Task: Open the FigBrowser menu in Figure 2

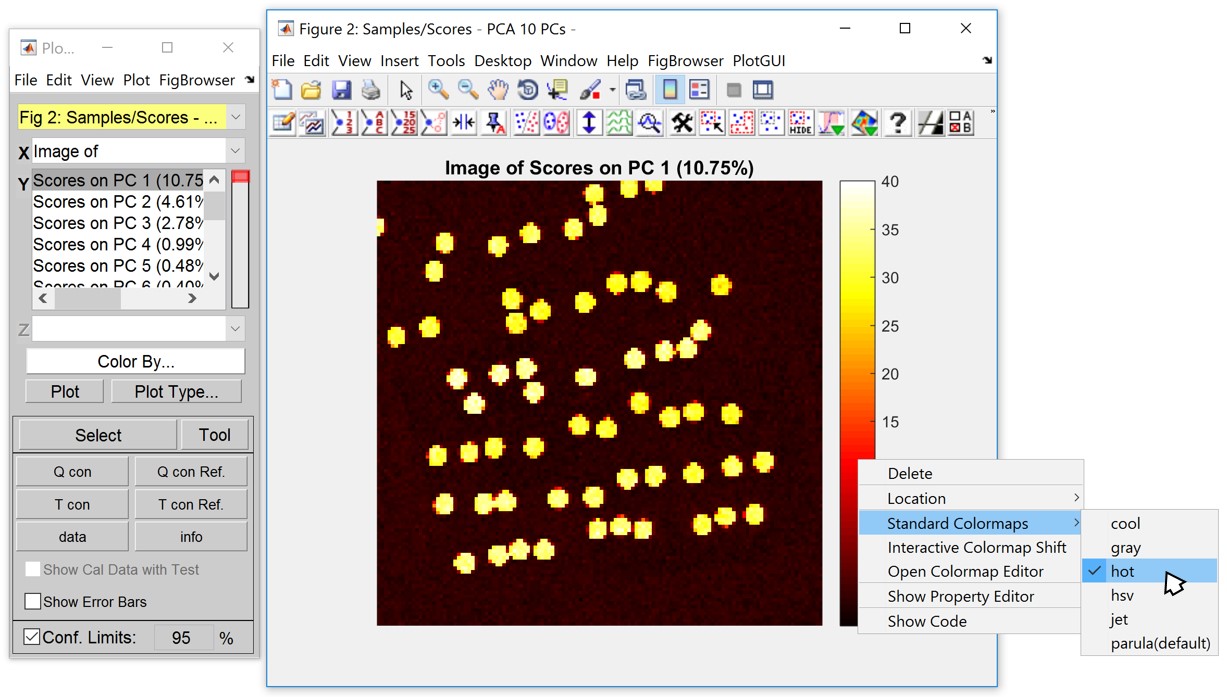Action: point(686,61)
